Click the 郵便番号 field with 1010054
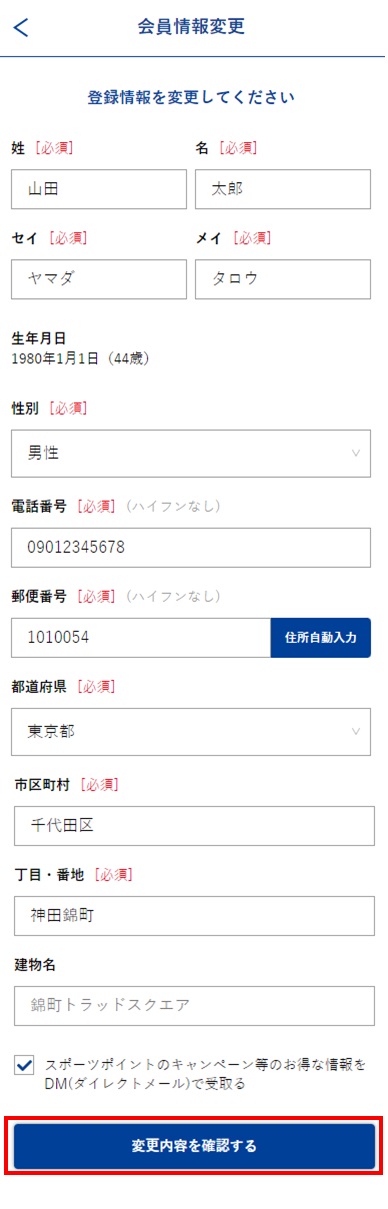 (x=141, y=637)
